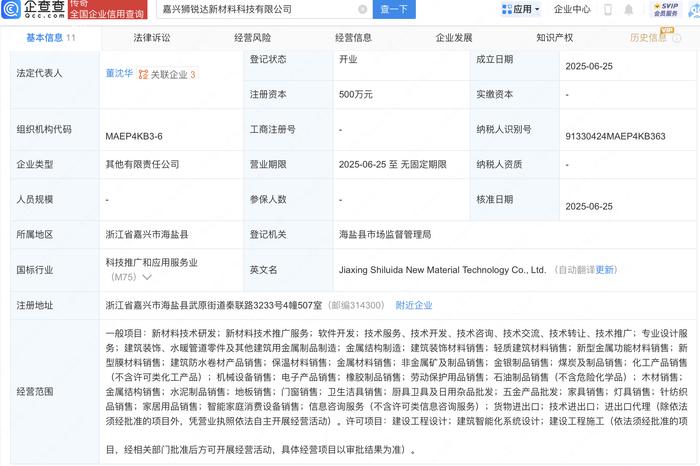The height and width of the screenshot is (466, 700).
Task: Select the 核准日期 value 2025-06-25
Action: pyautogui.click(x=589, y=207)
